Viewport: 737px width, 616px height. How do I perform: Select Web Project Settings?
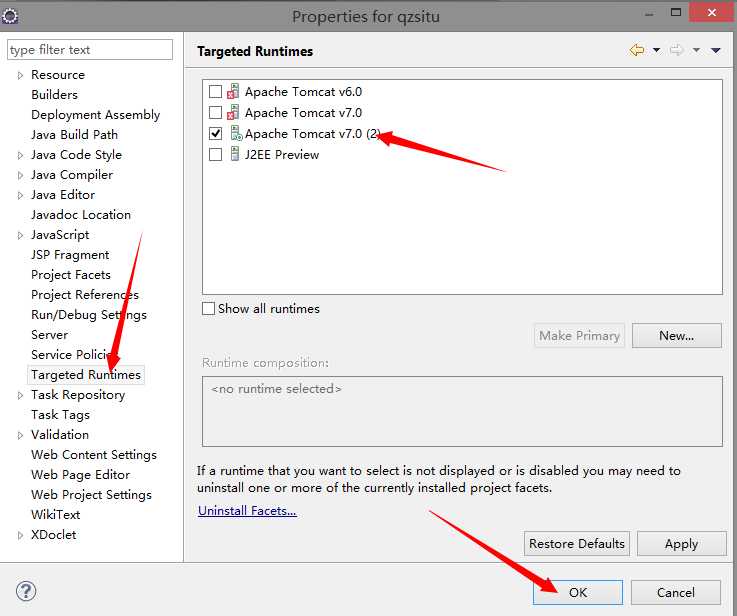91,494
